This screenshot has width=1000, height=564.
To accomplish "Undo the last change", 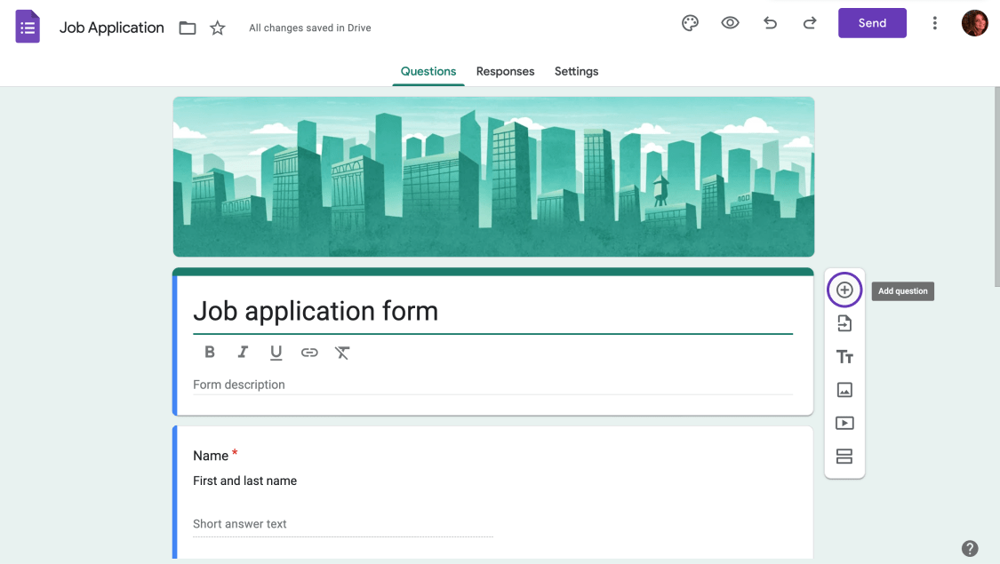I will [x=770, y=23].
